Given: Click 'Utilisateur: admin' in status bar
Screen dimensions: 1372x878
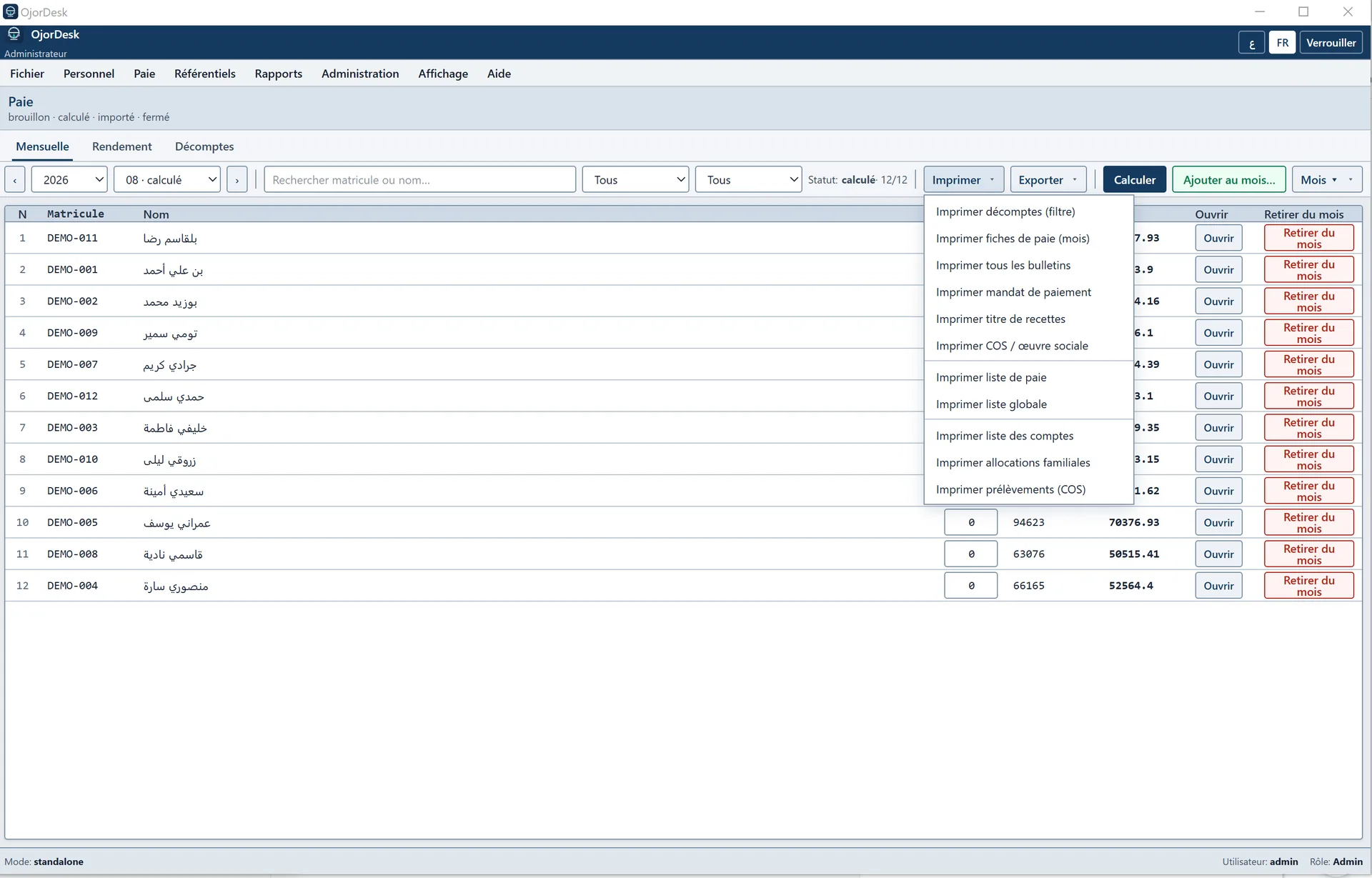Looking at the screenshot, I should 1260,862.
